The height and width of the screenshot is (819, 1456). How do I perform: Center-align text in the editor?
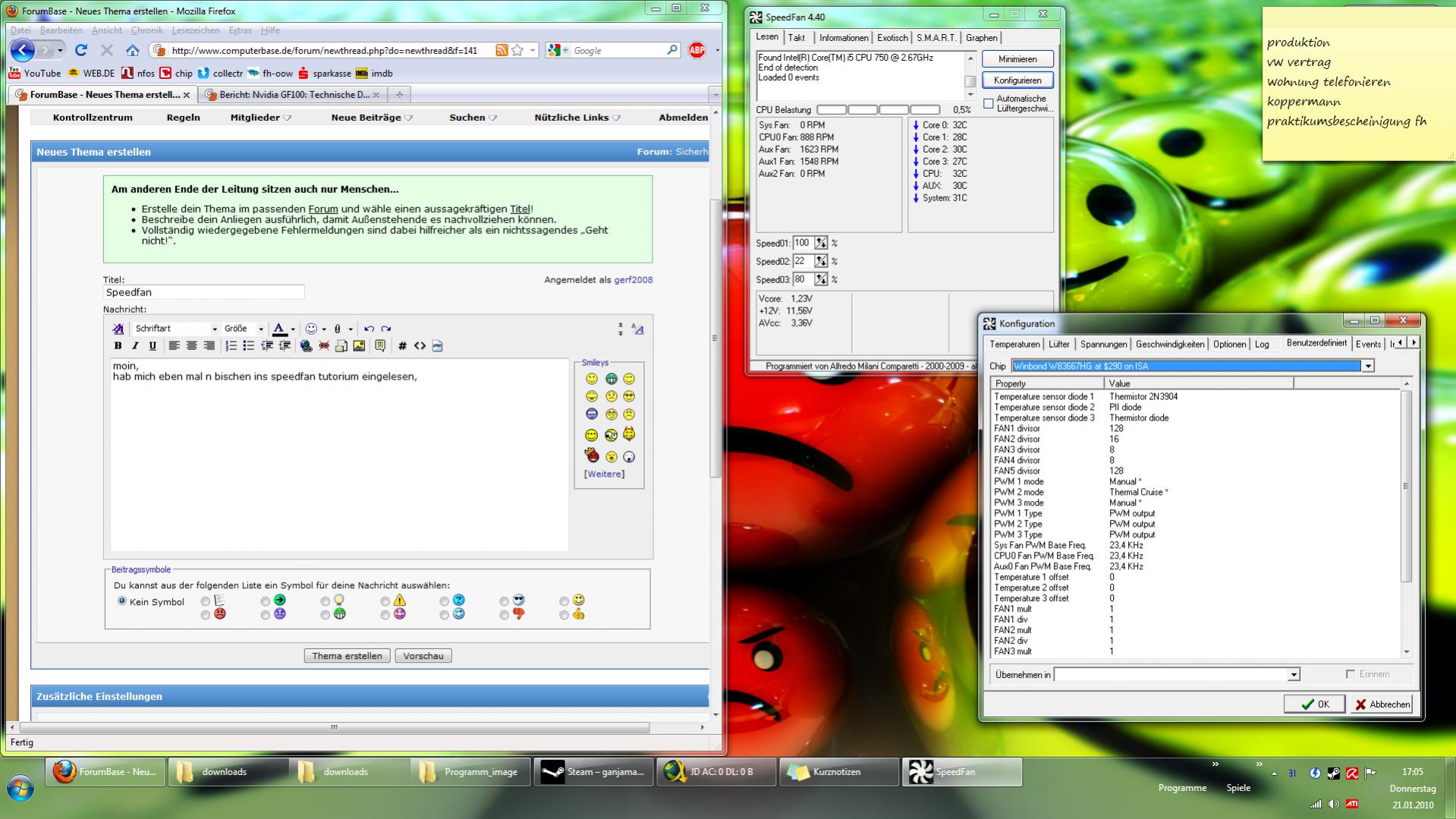coord(191,346)
